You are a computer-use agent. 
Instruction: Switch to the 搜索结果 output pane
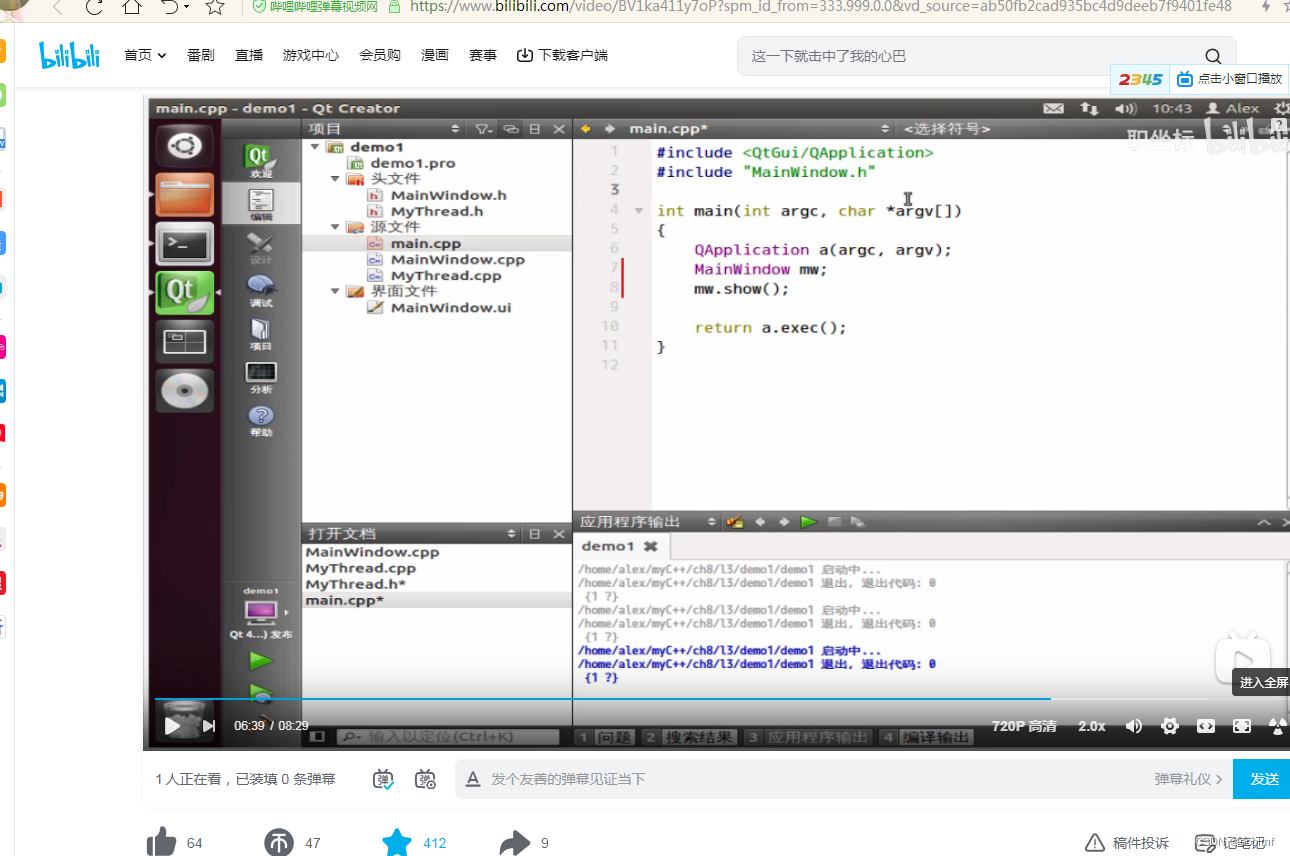click(x=689, y=737)
